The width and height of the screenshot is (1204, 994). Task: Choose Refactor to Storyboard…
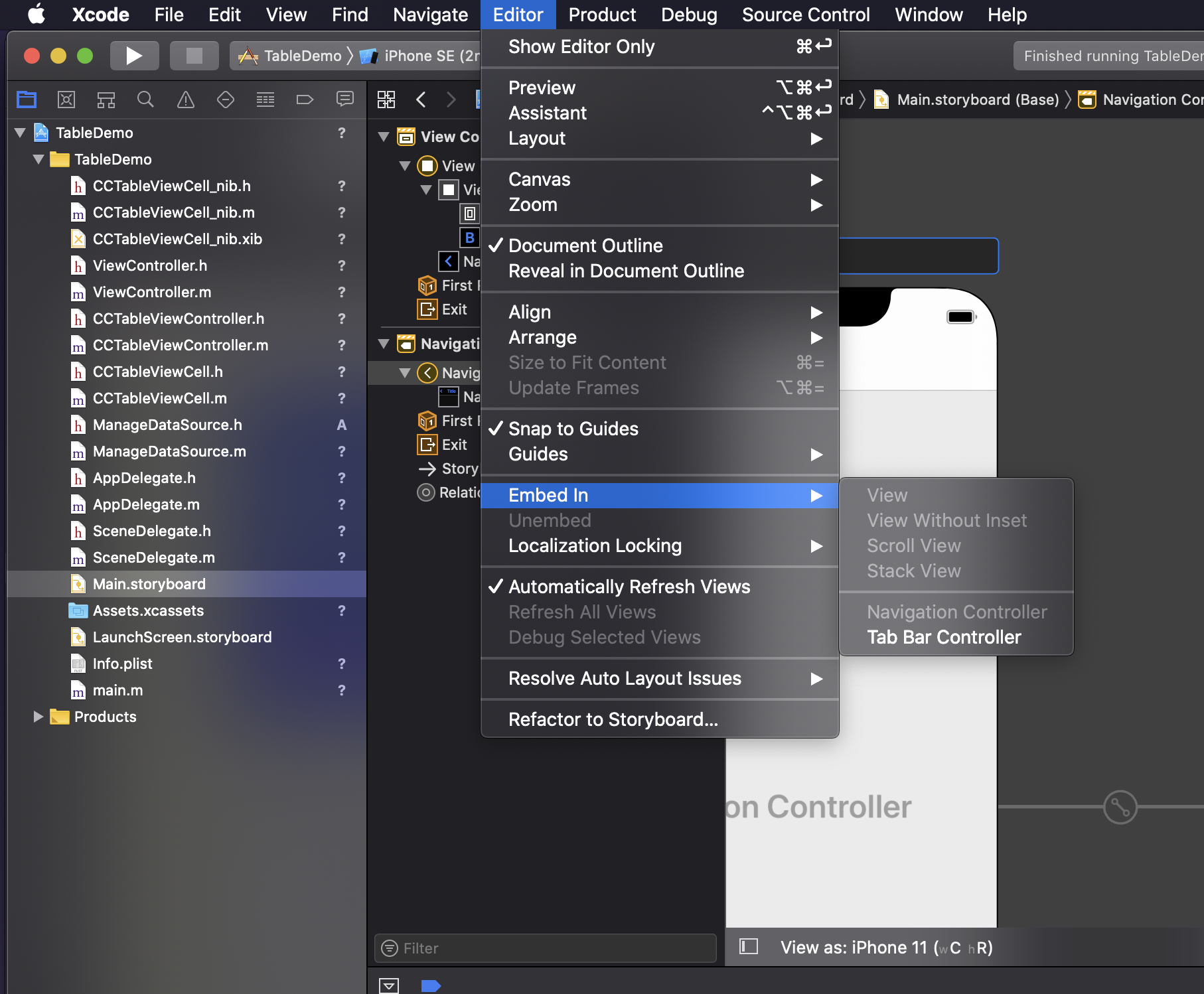tap(659, 719)
